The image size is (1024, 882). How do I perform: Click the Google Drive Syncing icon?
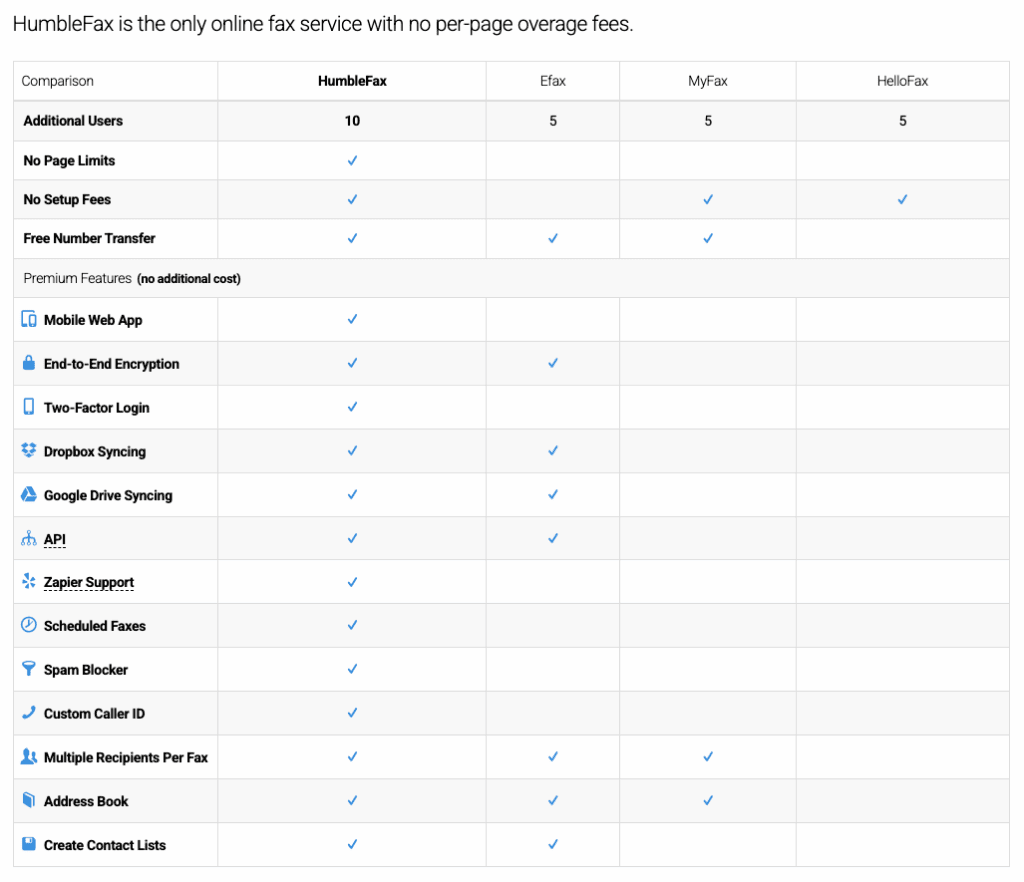pyautogui.click(x=29, y=495)
